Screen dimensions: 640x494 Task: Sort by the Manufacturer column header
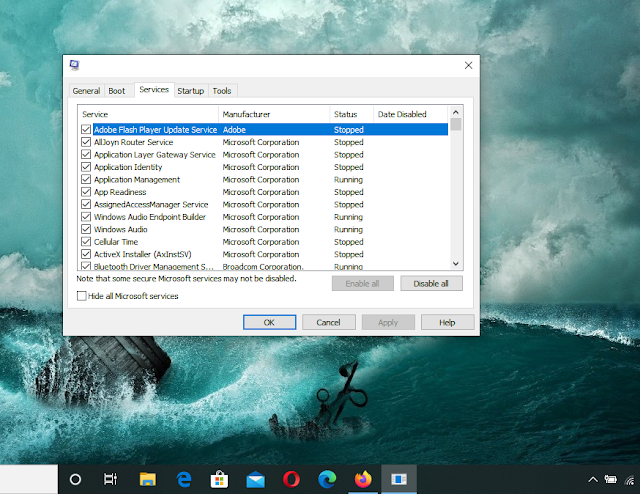click(274, 114)
